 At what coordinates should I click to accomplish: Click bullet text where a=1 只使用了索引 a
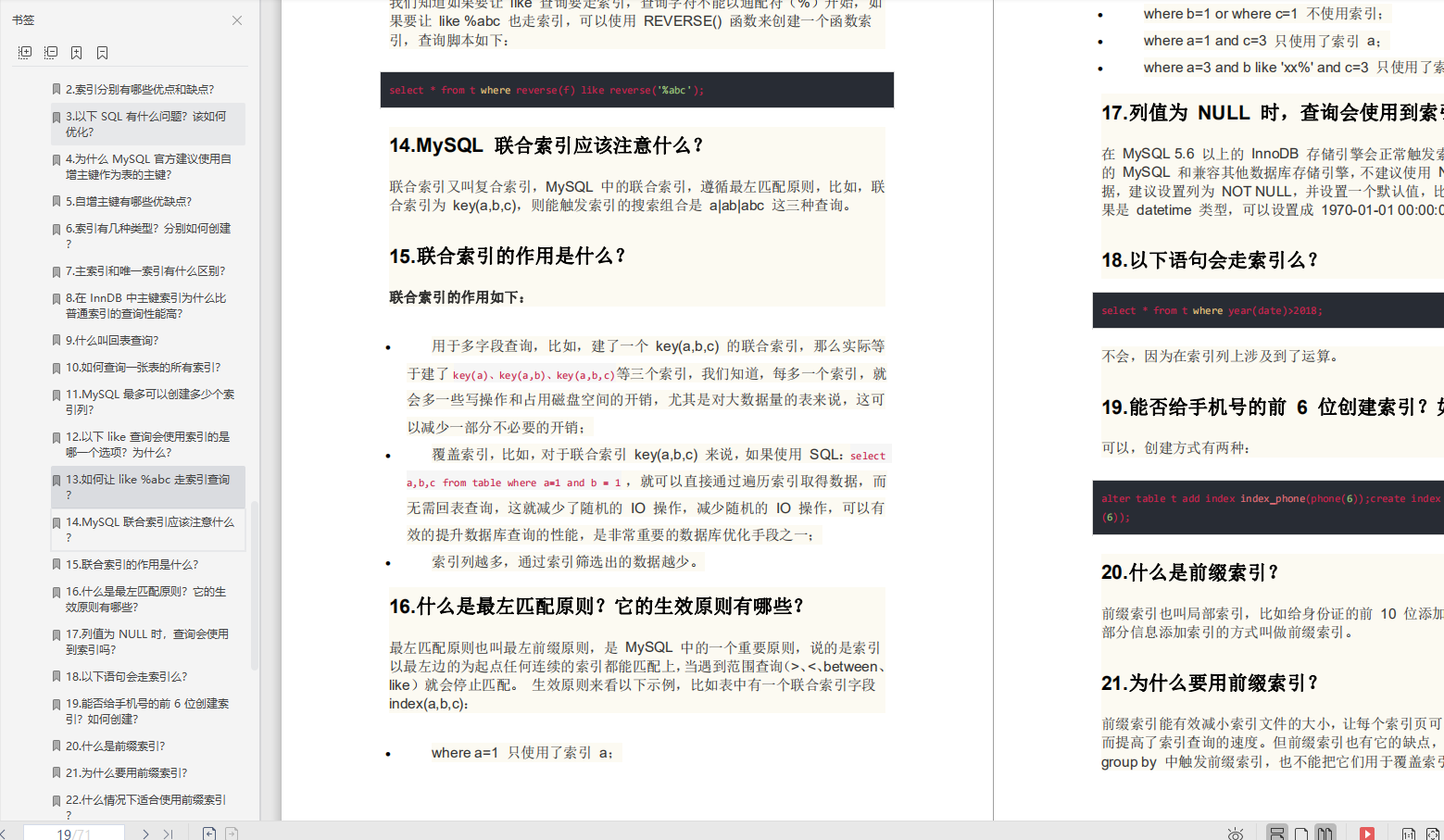tap(522, 753)
